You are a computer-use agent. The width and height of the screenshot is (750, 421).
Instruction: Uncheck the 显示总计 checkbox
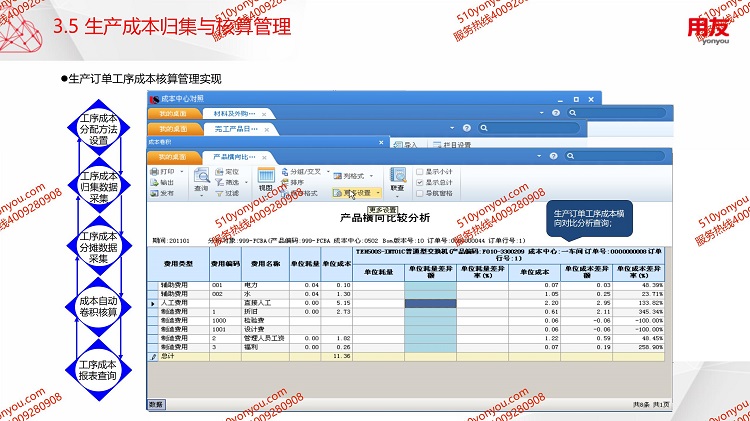421,182
